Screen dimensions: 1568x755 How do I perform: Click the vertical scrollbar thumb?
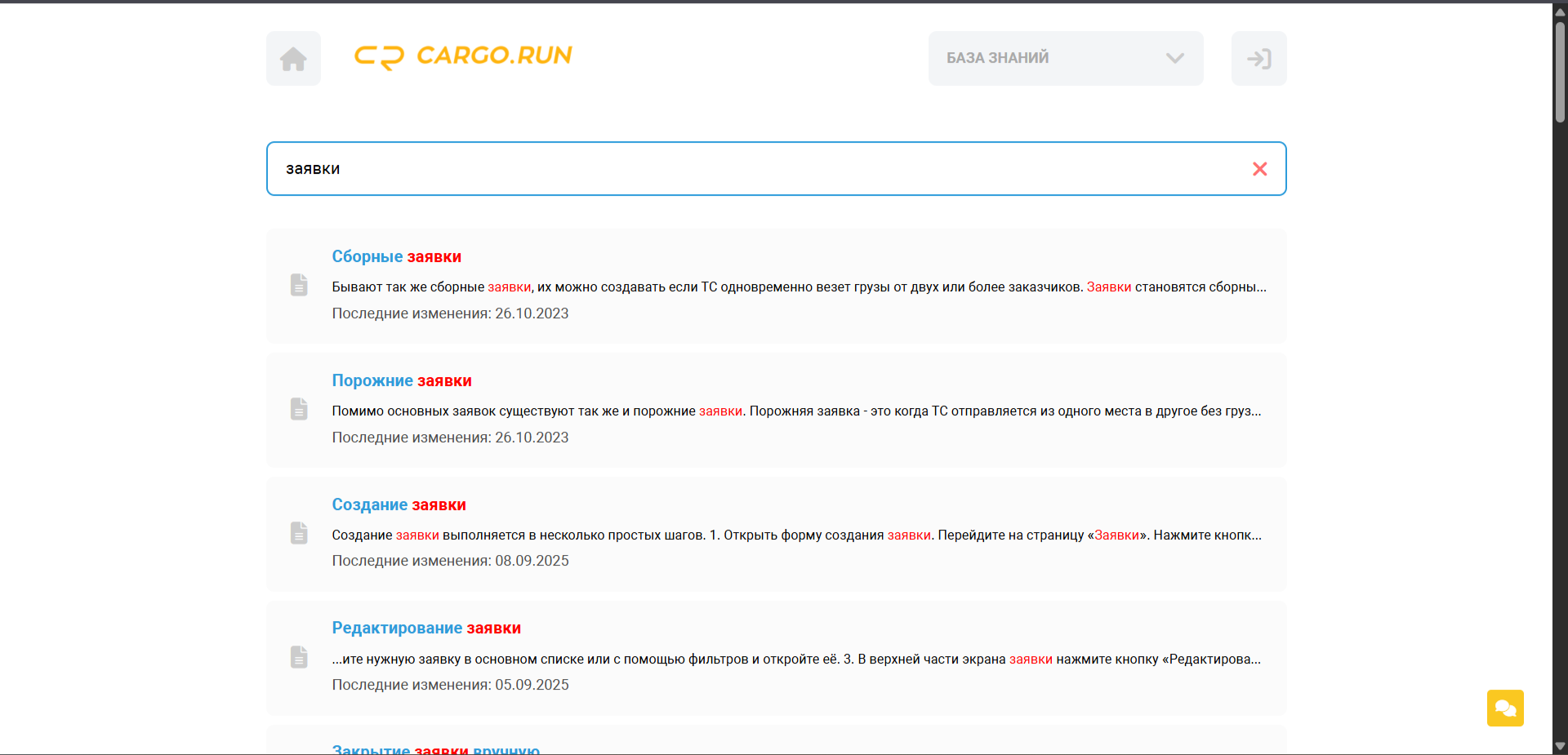click(x=1560, y=72)
